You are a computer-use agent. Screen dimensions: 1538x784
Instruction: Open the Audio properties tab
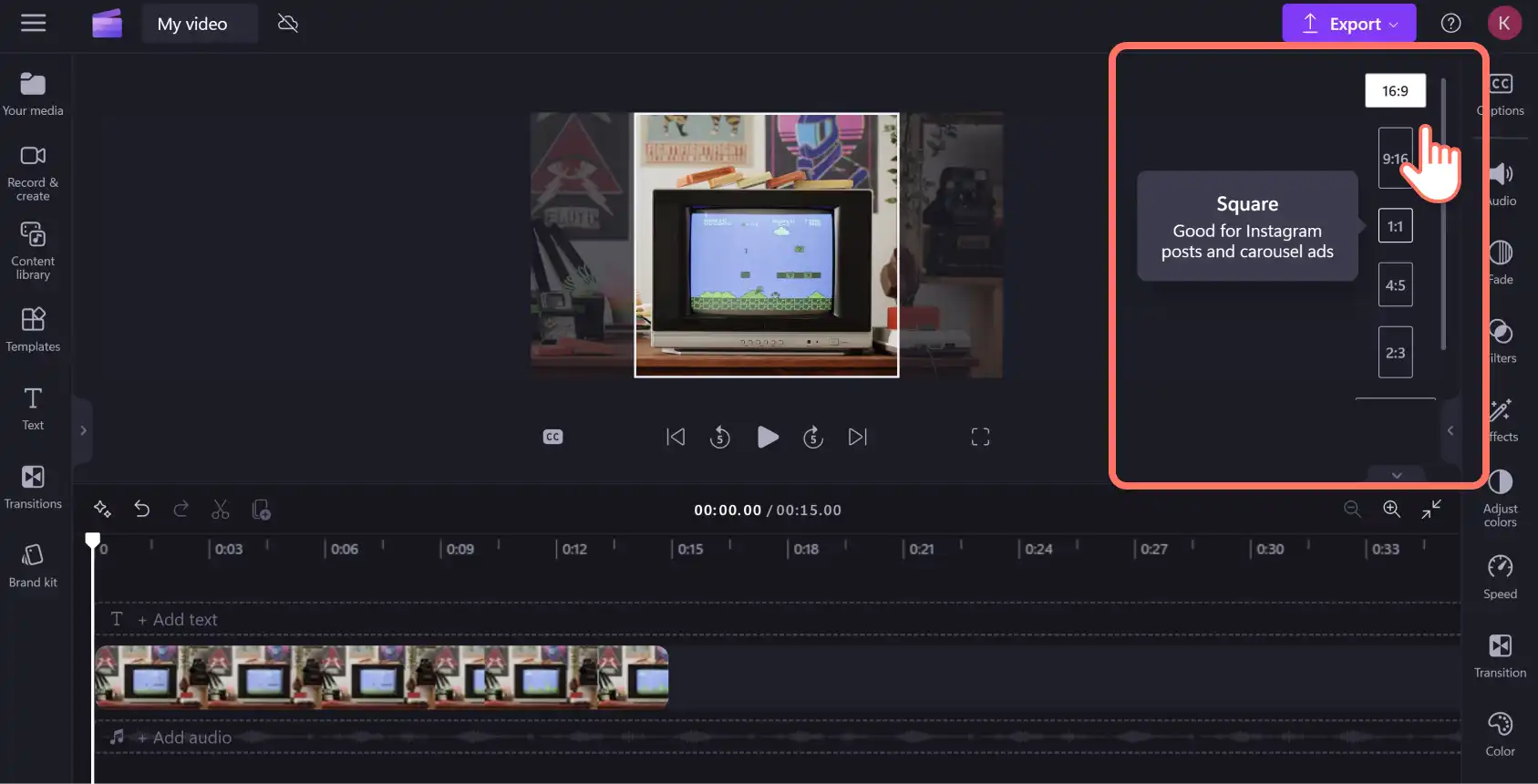click(1501, 184)
